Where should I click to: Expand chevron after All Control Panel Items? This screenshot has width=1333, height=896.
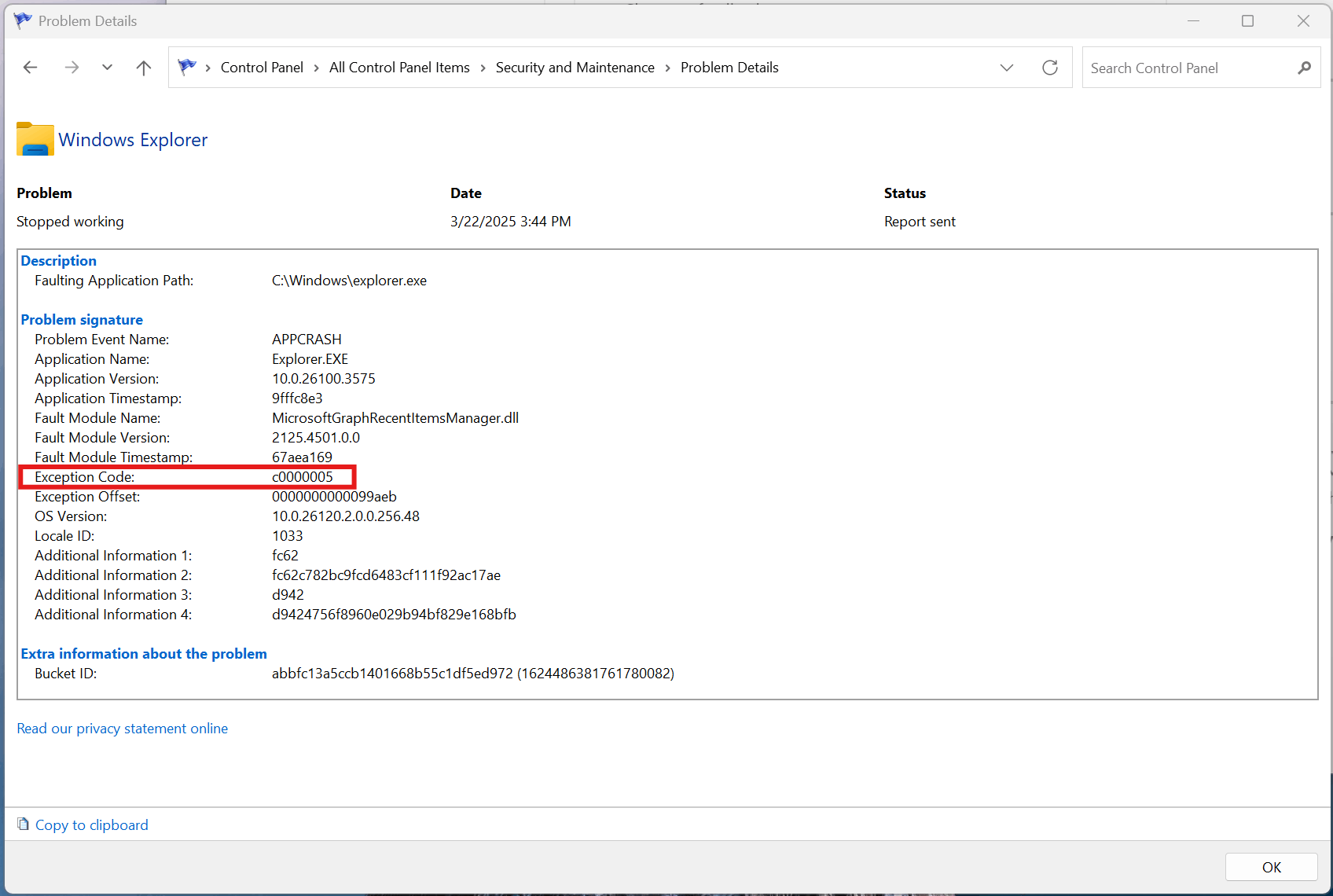click(483, 68)
